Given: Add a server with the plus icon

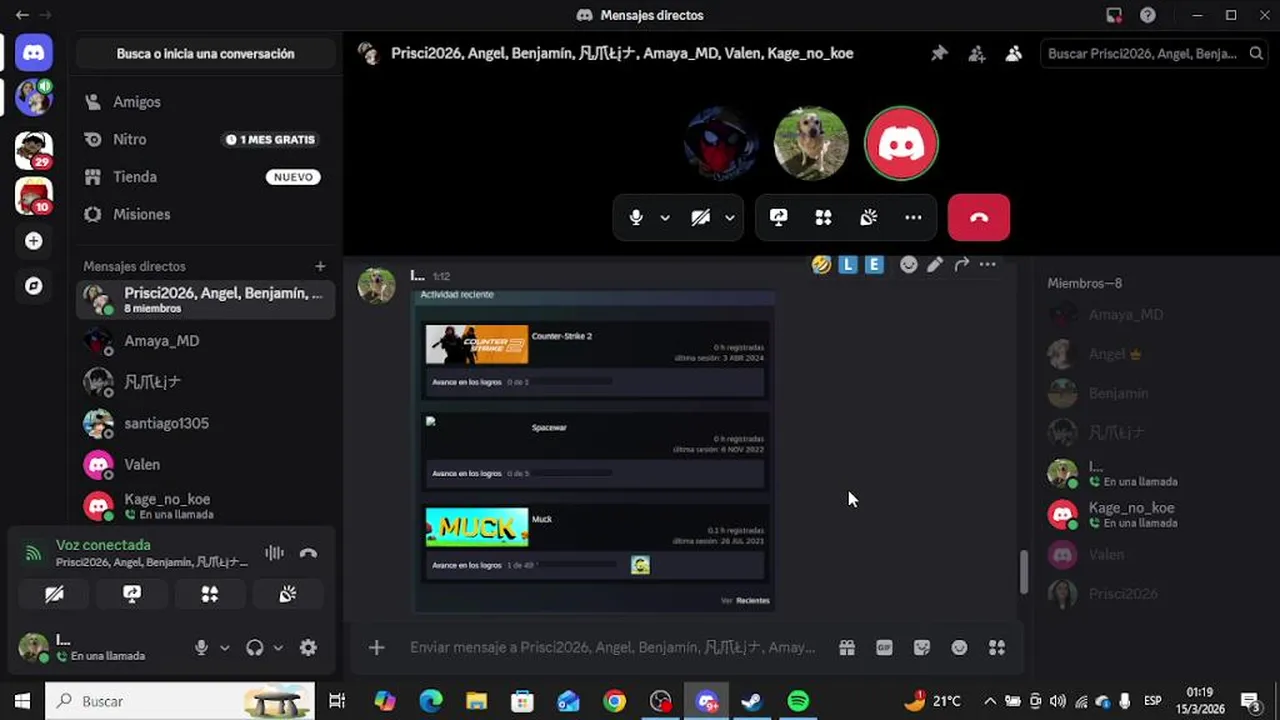Looking at the screenshot, I should coord(33,241).
